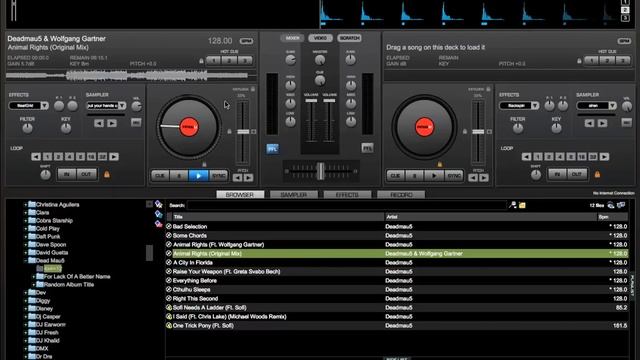
Task: Switch to the BROWSER tab
Action: (x=240, y=195)
